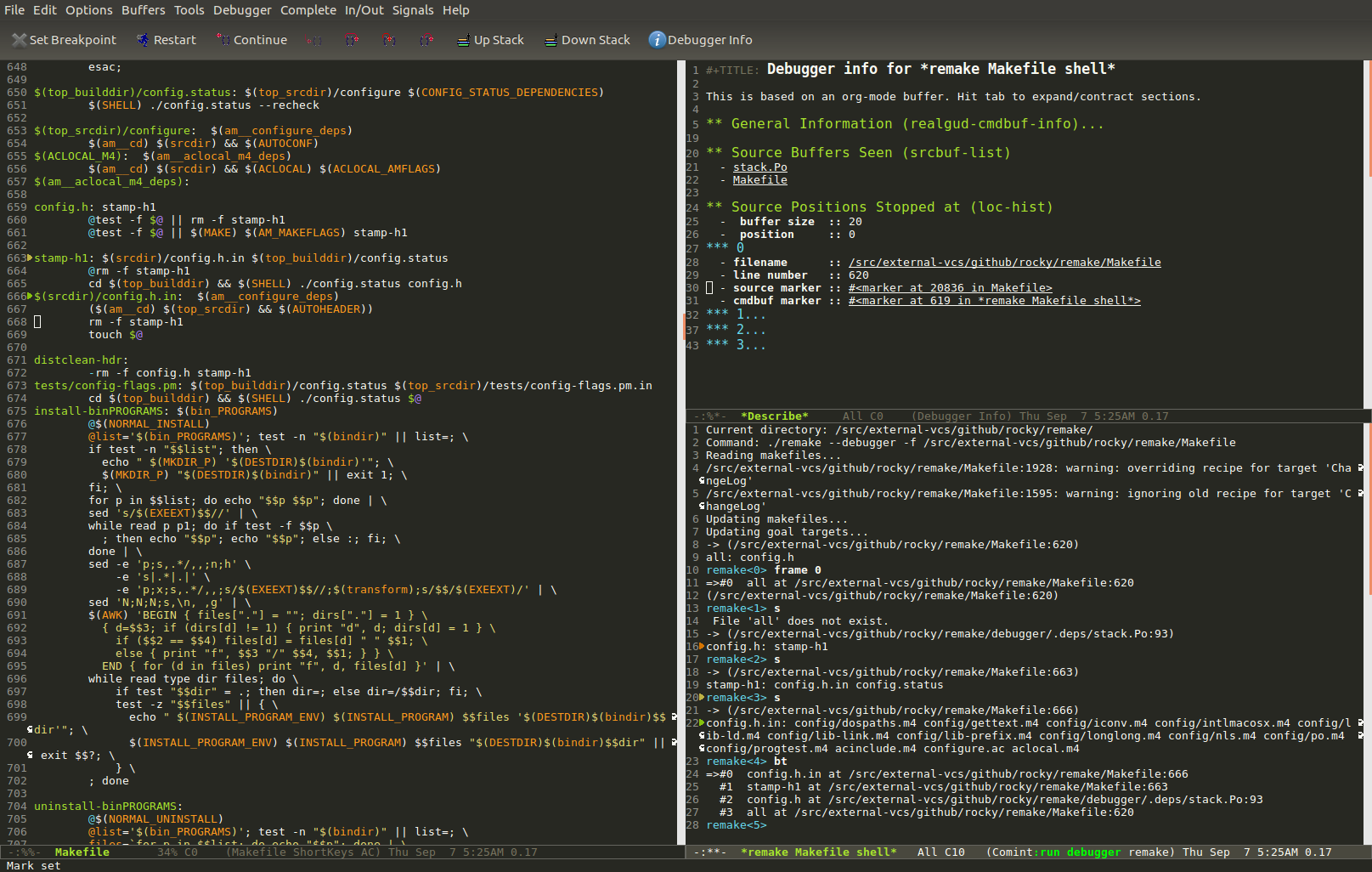The height and width of the screenshot is (872, 1372).
Task: Click the step-into icon with arrow into braces
Action: (x=389, y=40)
